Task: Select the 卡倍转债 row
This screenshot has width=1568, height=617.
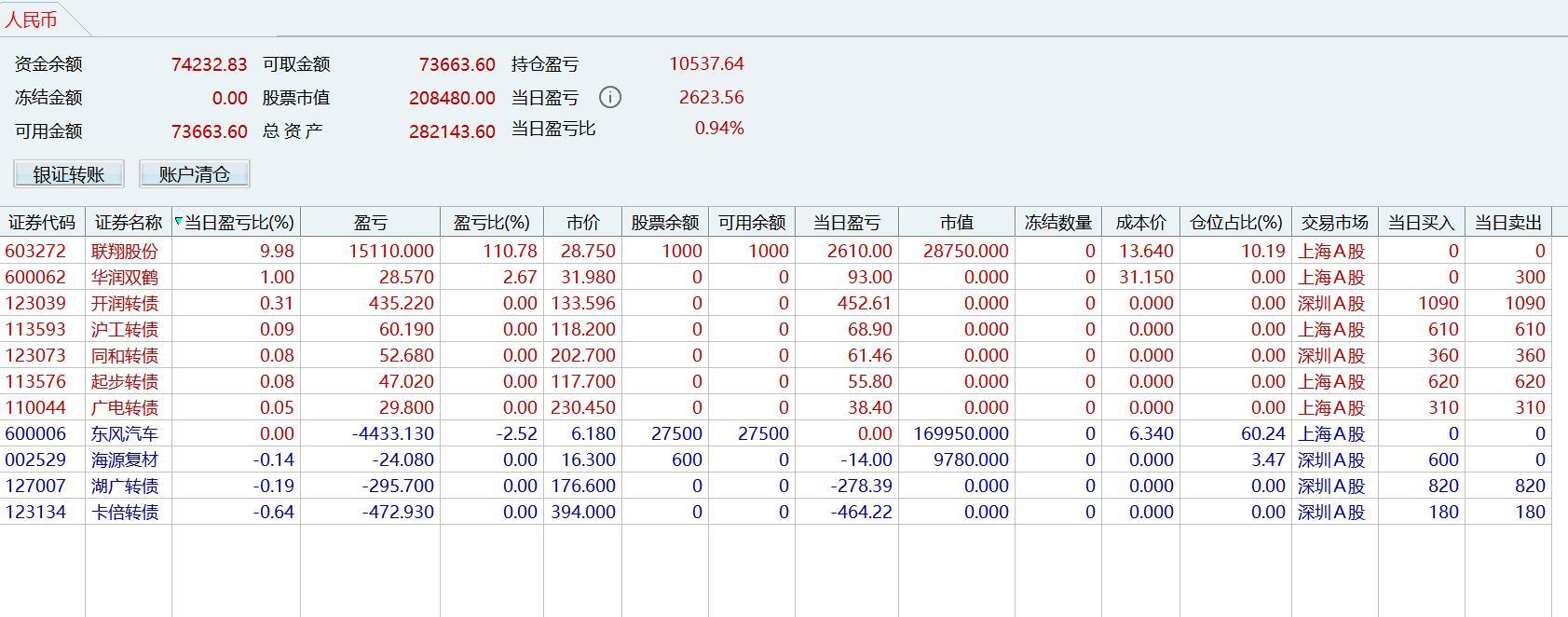Action: pyautogui.click(x=775, y=512)
